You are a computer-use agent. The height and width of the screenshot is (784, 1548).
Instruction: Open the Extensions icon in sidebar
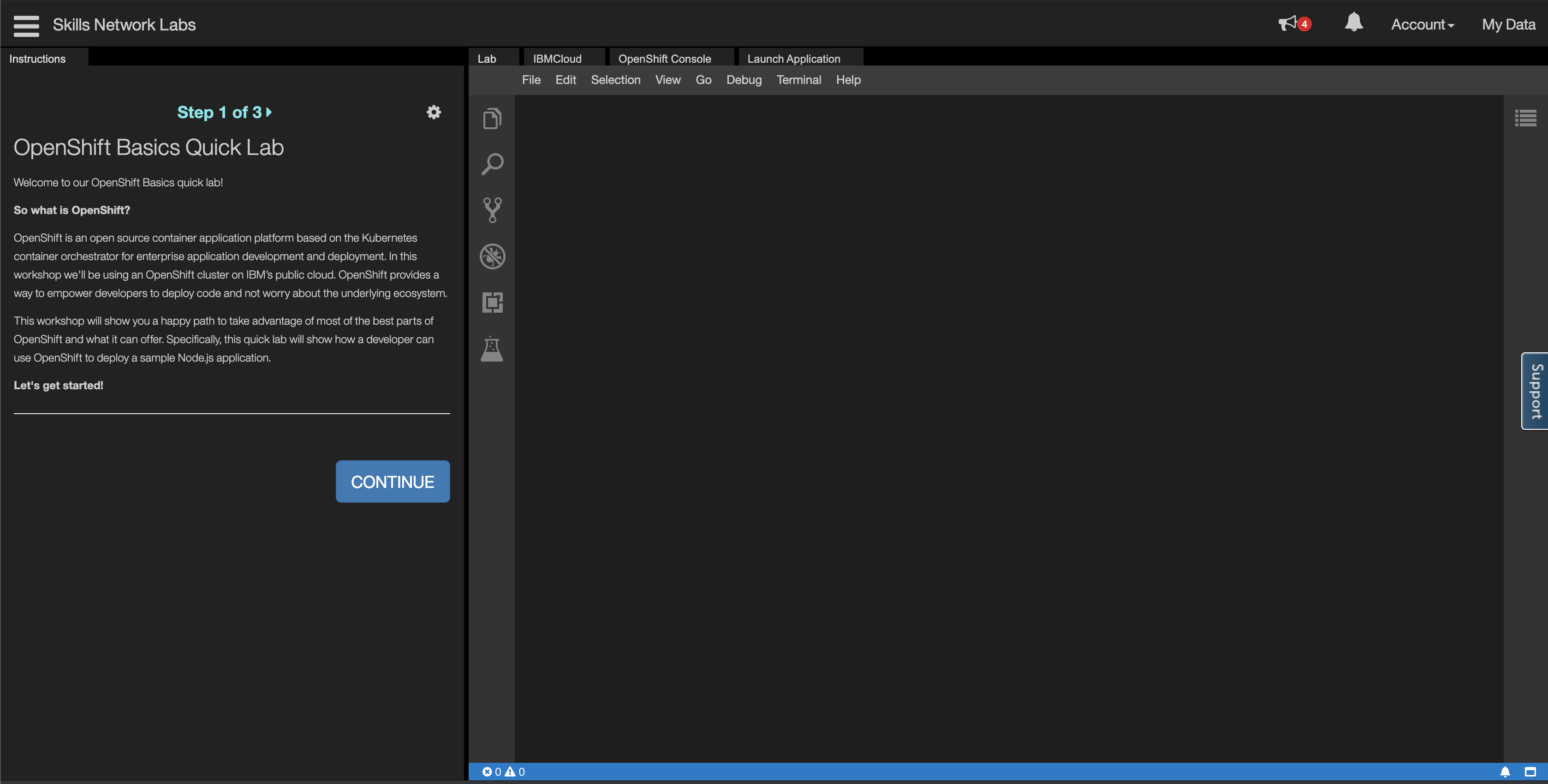492,302
